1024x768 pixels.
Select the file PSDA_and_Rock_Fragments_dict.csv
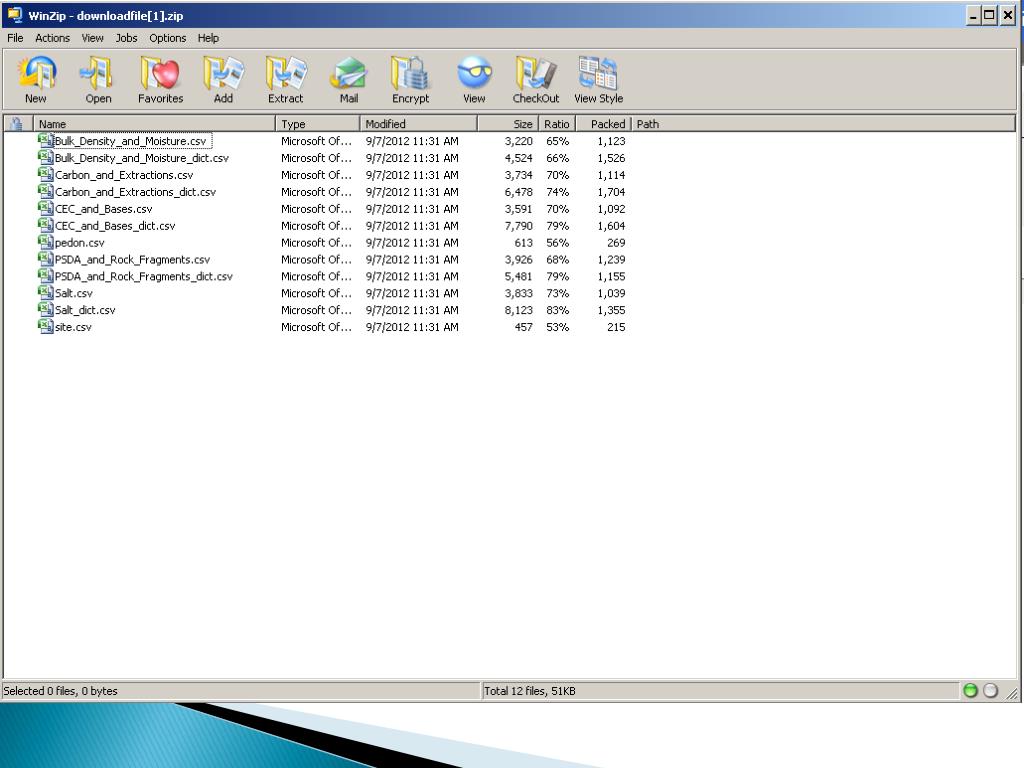(x=144, y=277)
